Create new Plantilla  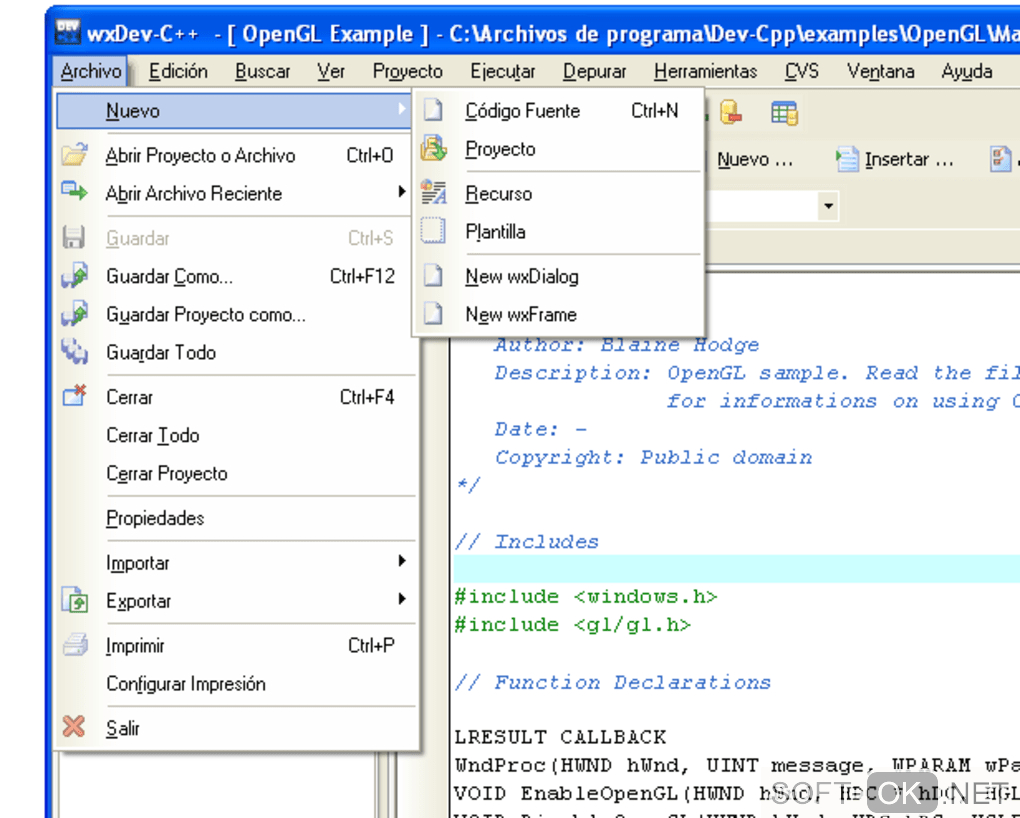[559, 232]
